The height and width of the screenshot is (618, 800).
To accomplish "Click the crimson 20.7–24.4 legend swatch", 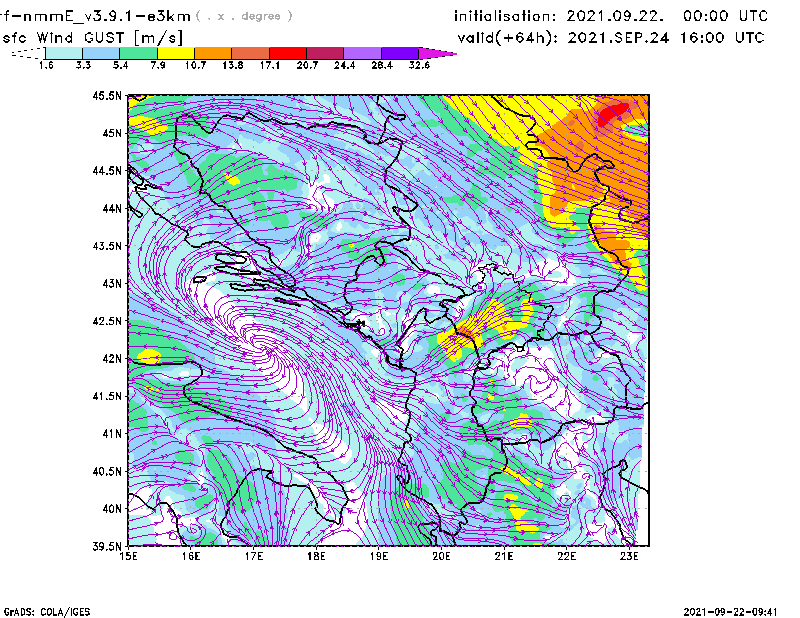I will click(325, 53).
